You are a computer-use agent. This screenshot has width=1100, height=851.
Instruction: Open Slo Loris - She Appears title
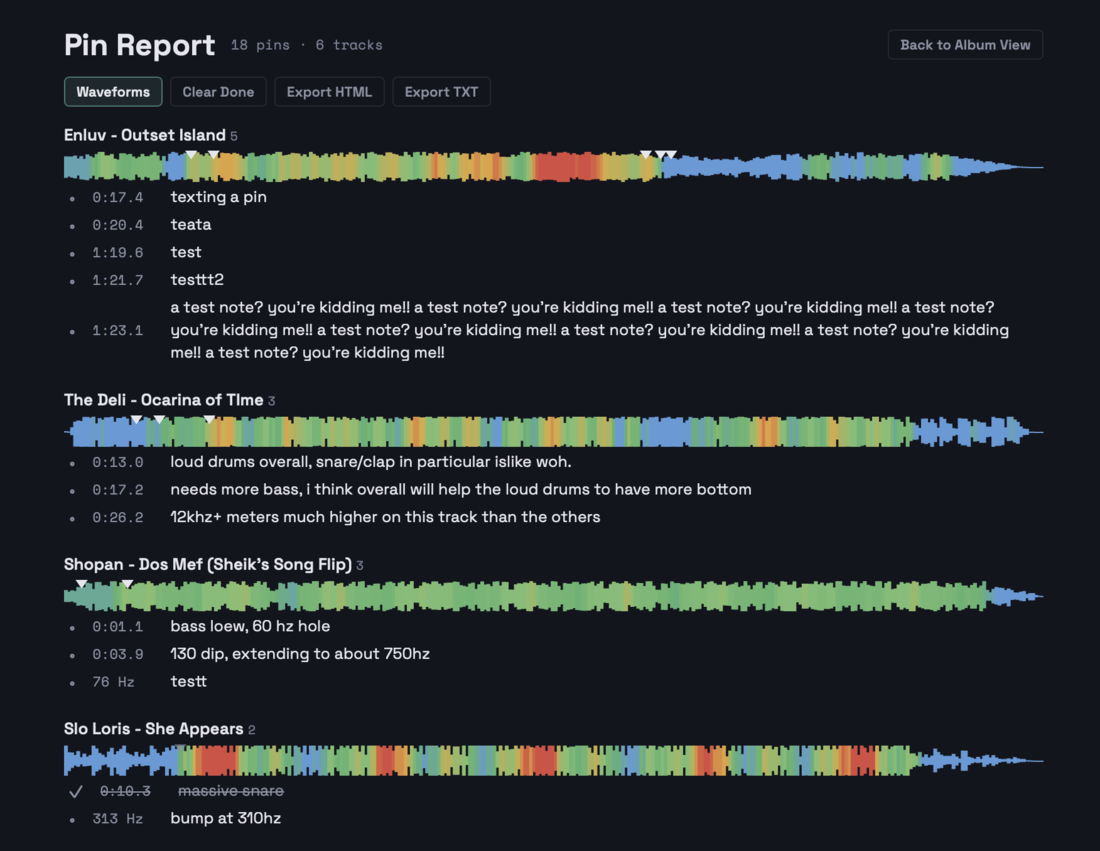tap(154, 729)
